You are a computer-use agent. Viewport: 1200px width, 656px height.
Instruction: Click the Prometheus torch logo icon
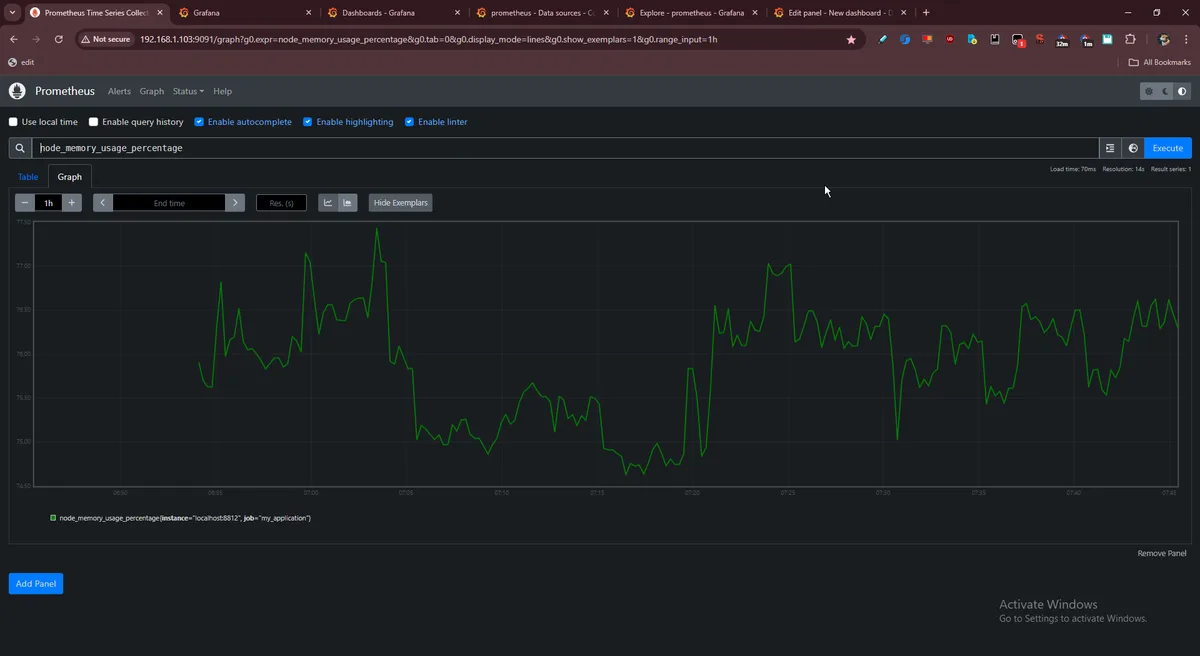(x=17, y=91)
